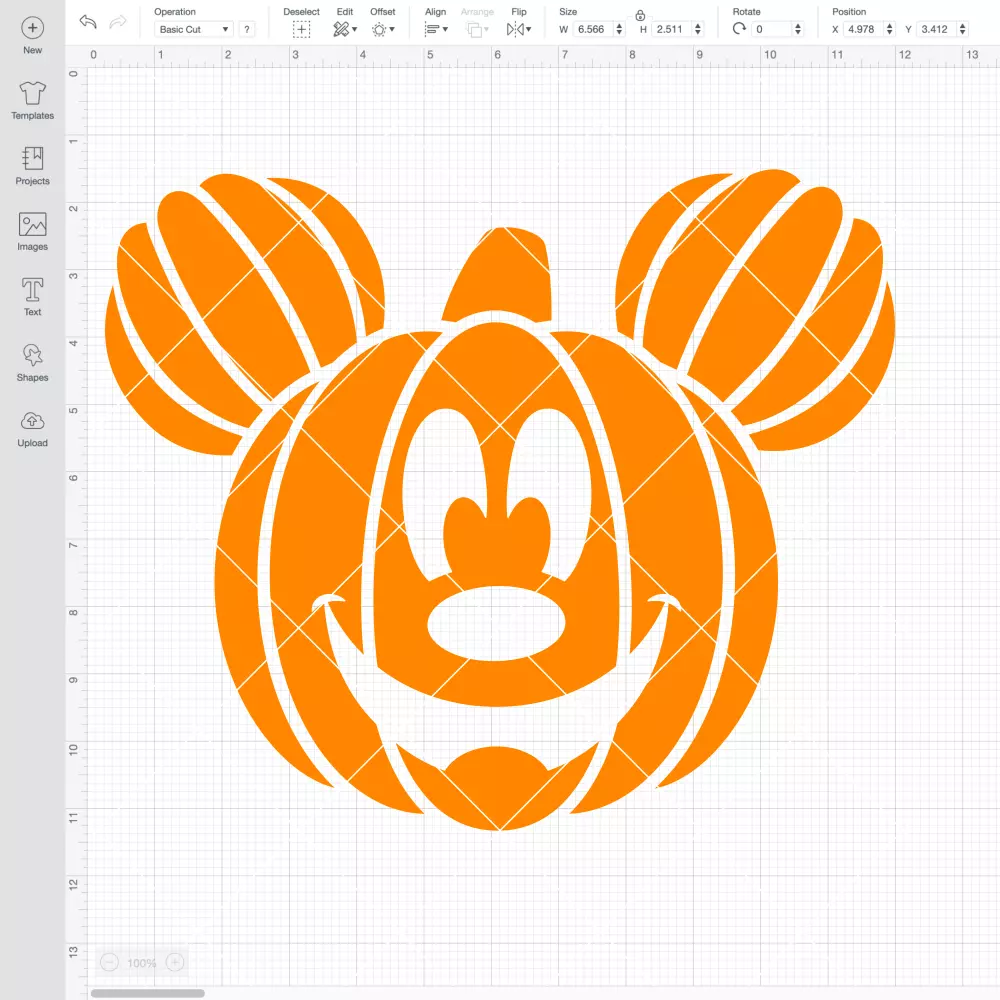The image size is (1000, 1000).
Task: Click the width stepper arrows
Action: tap(619, 29)
